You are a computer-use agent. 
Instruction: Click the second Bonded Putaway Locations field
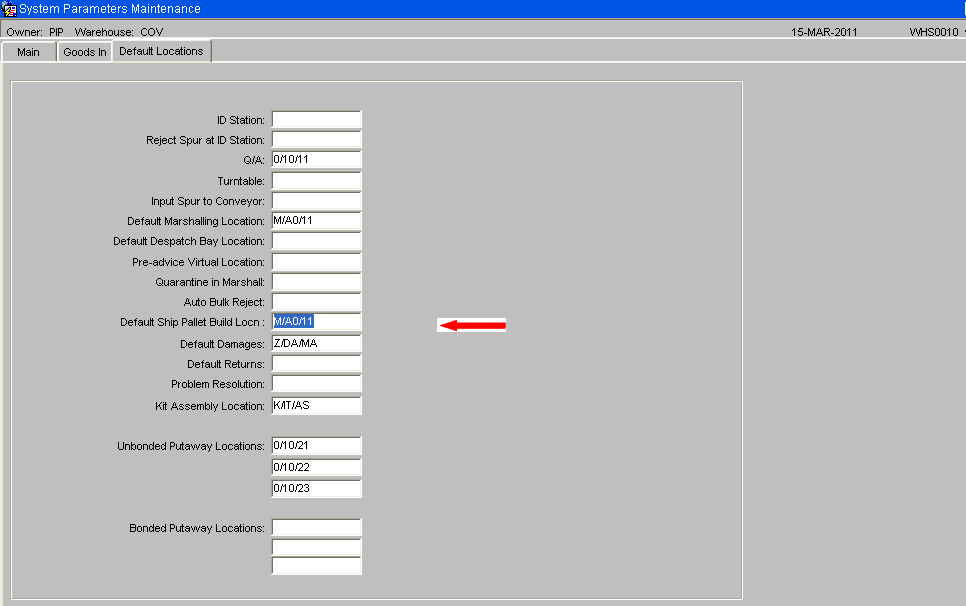[317, 547]
